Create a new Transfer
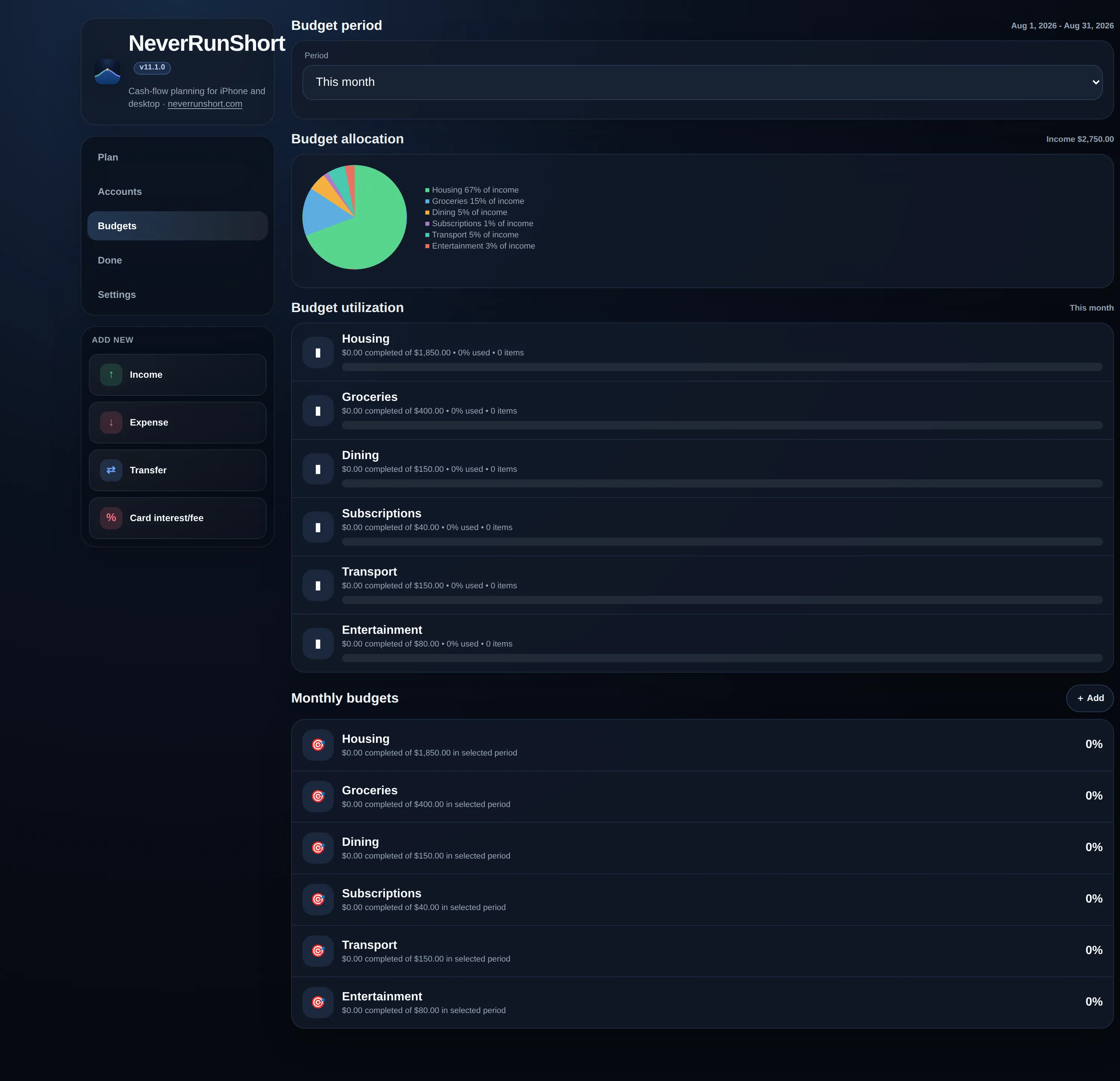 coord(178,470)
